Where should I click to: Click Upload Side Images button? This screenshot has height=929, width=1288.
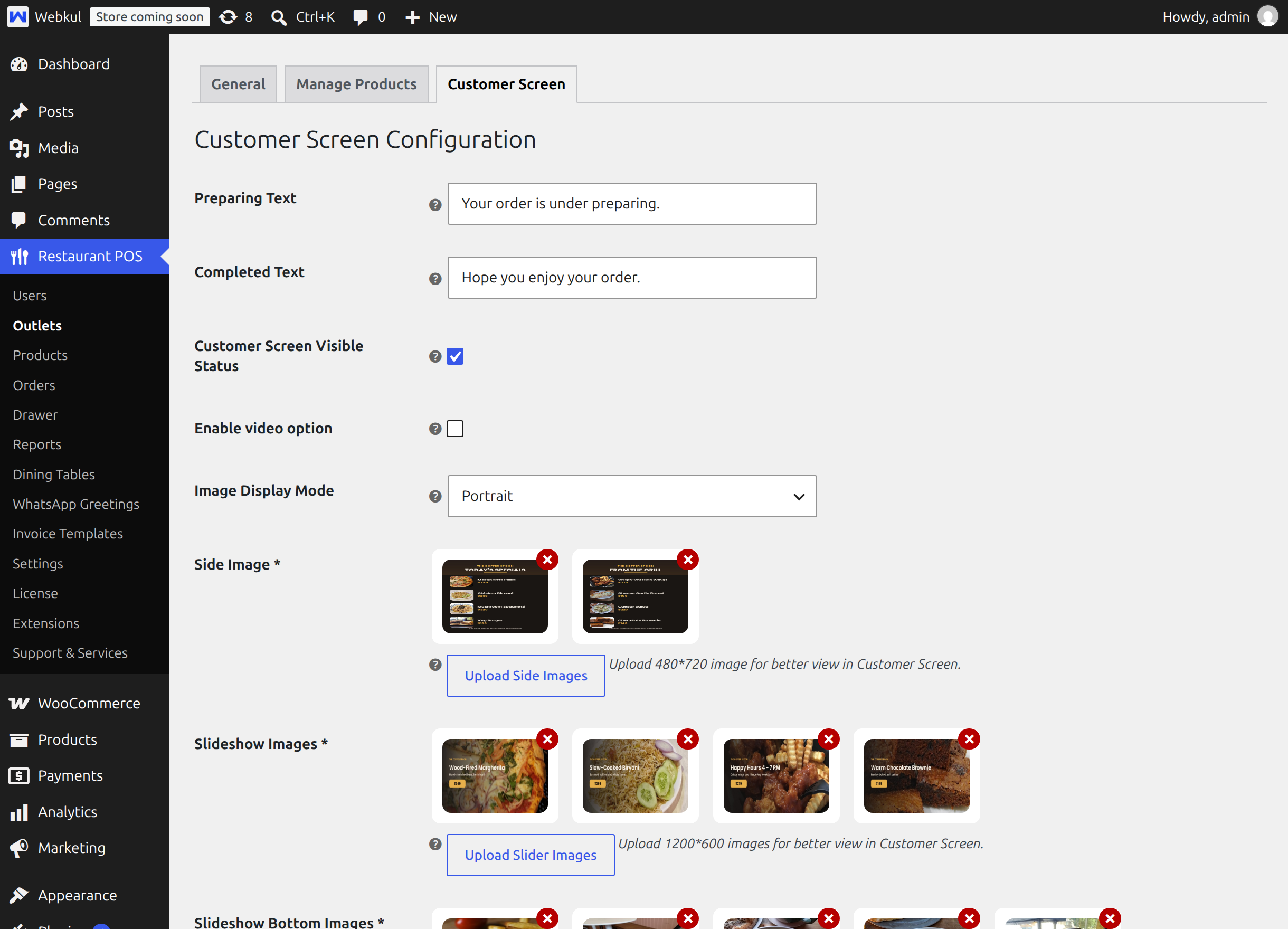(526, 675)
